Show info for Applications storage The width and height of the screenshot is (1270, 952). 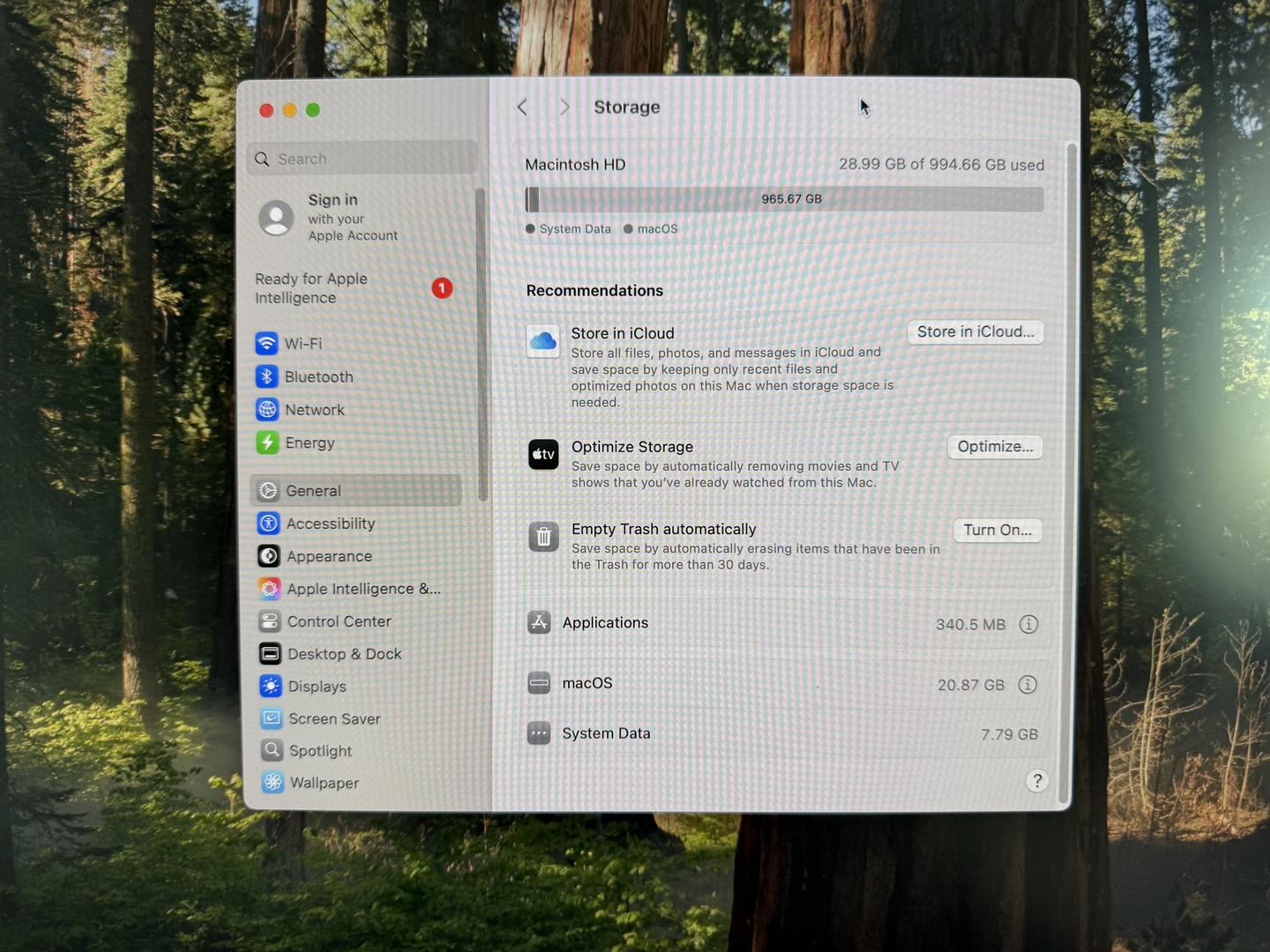tap(1028, 624)
